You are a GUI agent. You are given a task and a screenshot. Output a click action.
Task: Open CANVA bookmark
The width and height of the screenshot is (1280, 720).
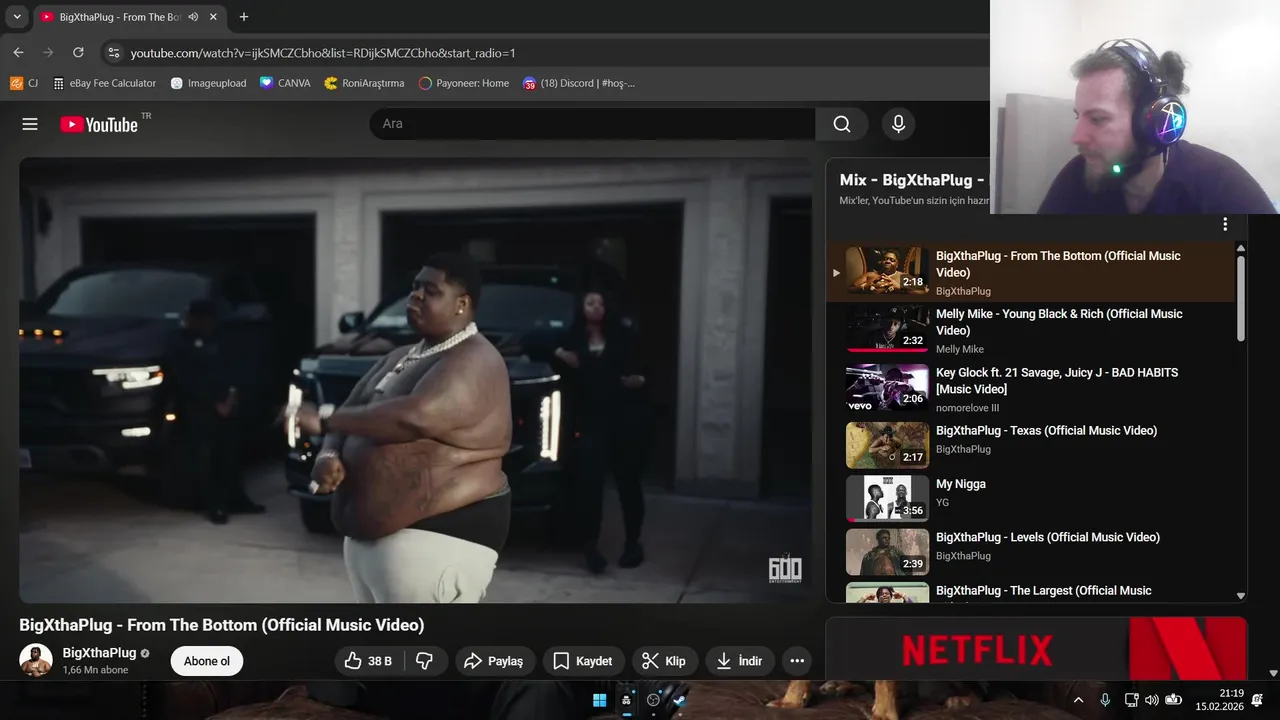285,83
